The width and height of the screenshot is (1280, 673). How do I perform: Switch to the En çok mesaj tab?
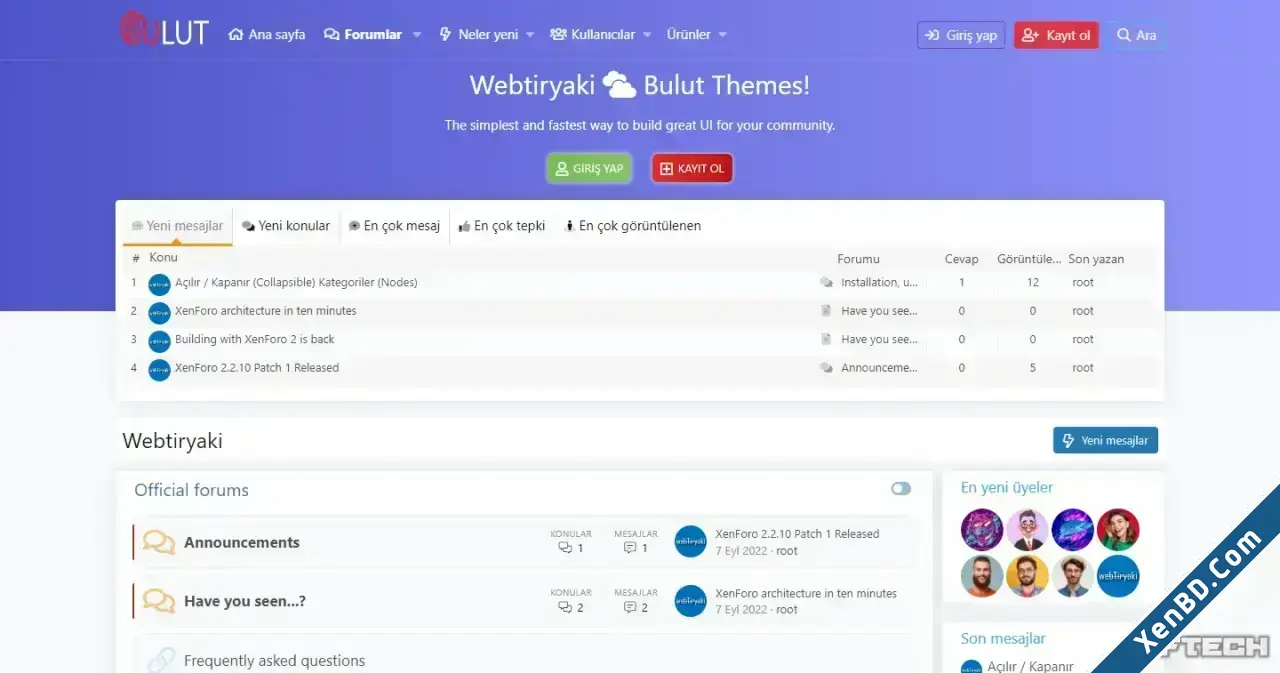(394, 226)
